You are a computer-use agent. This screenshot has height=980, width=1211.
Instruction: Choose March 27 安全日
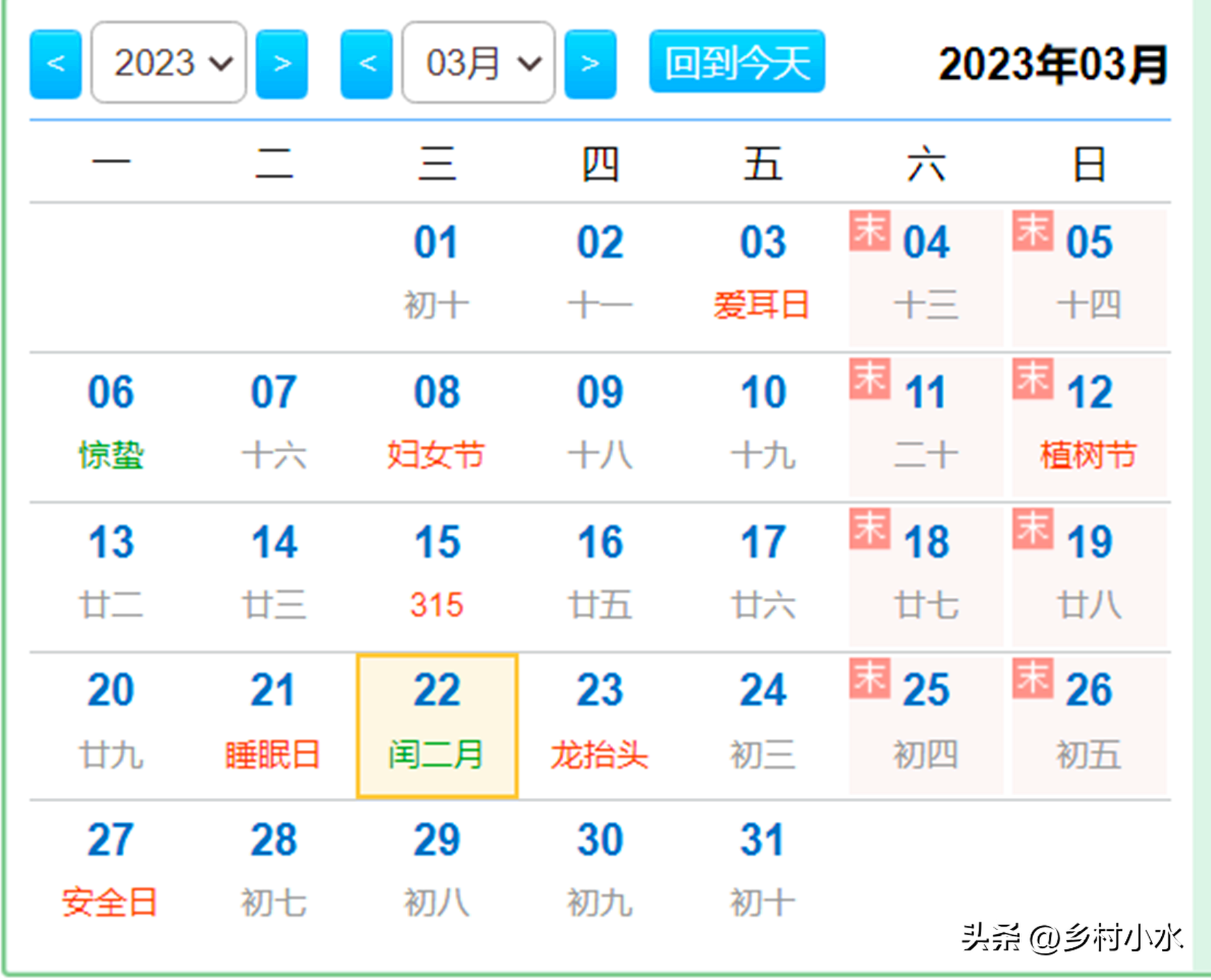click(111, 870)
